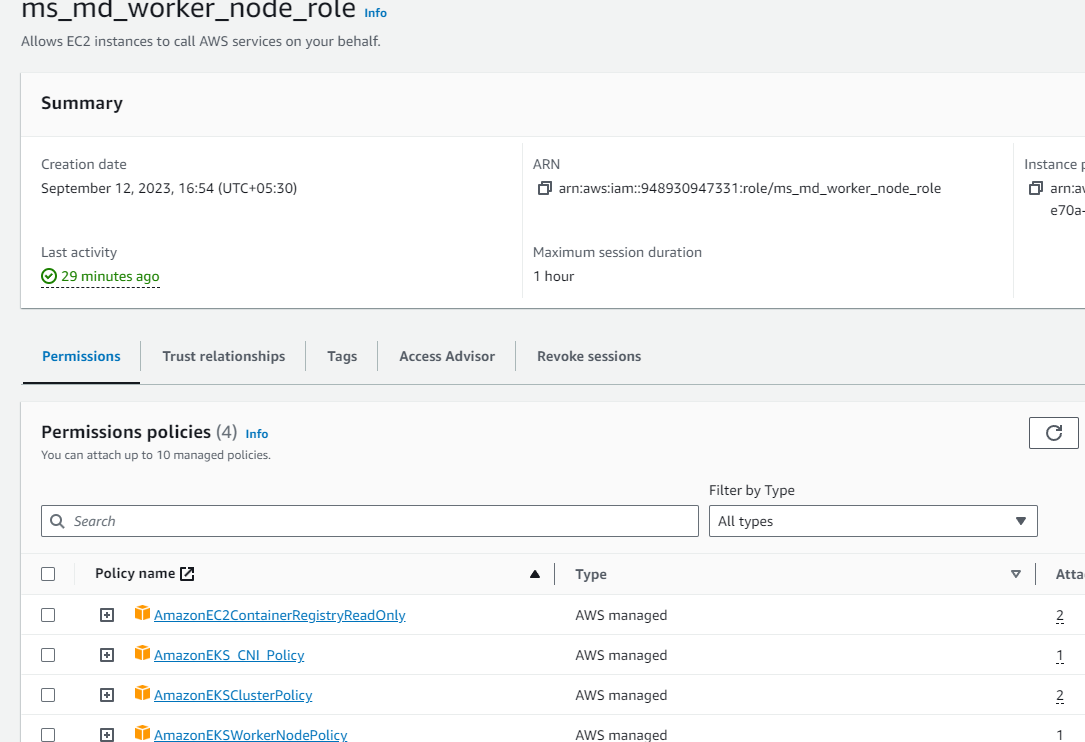Click the role ARN text value
Viewport: 1085px width, 742px height.
pos(749,188)
